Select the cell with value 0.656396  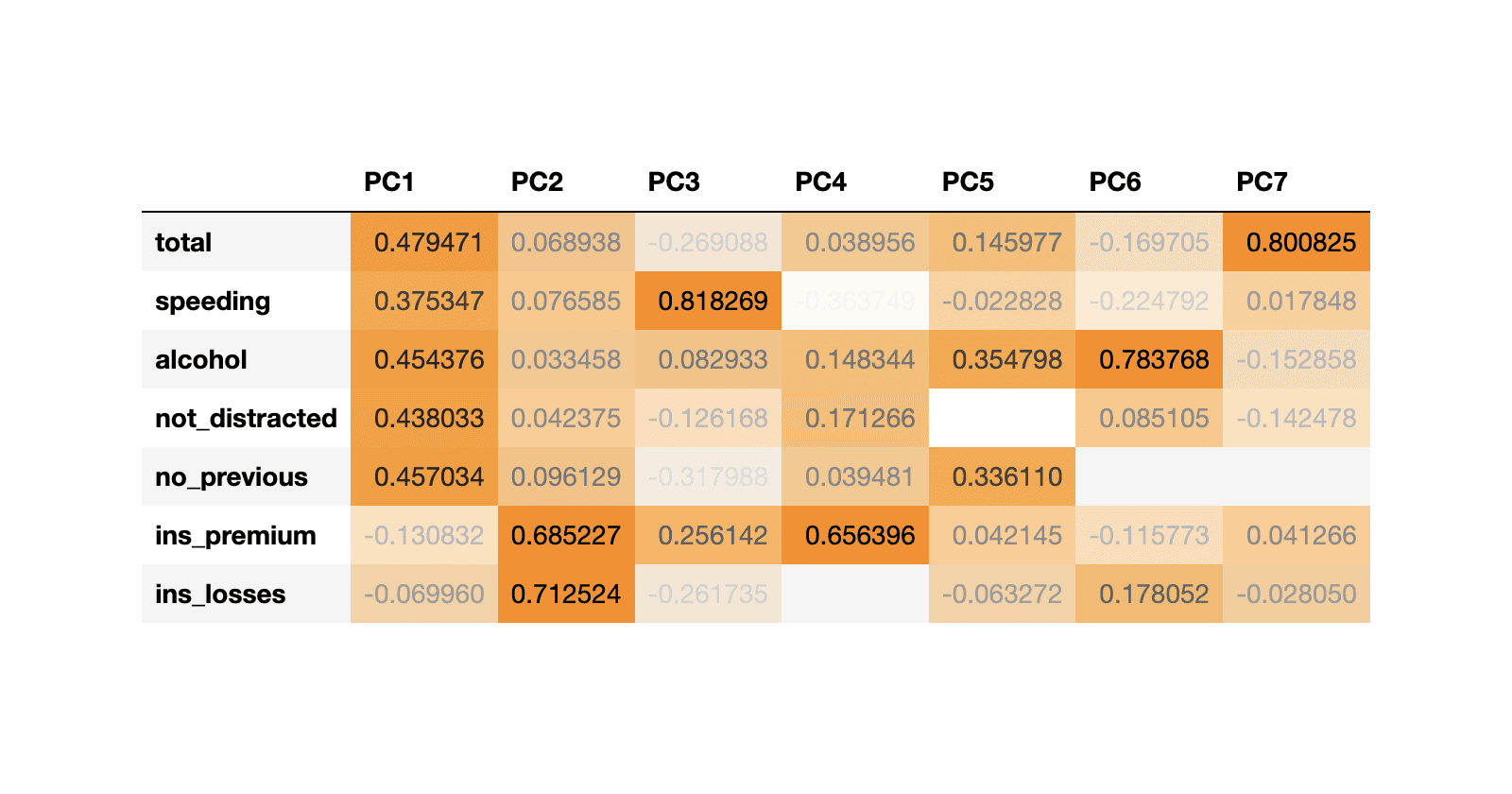pyautogui.click(x=859, y=536)
